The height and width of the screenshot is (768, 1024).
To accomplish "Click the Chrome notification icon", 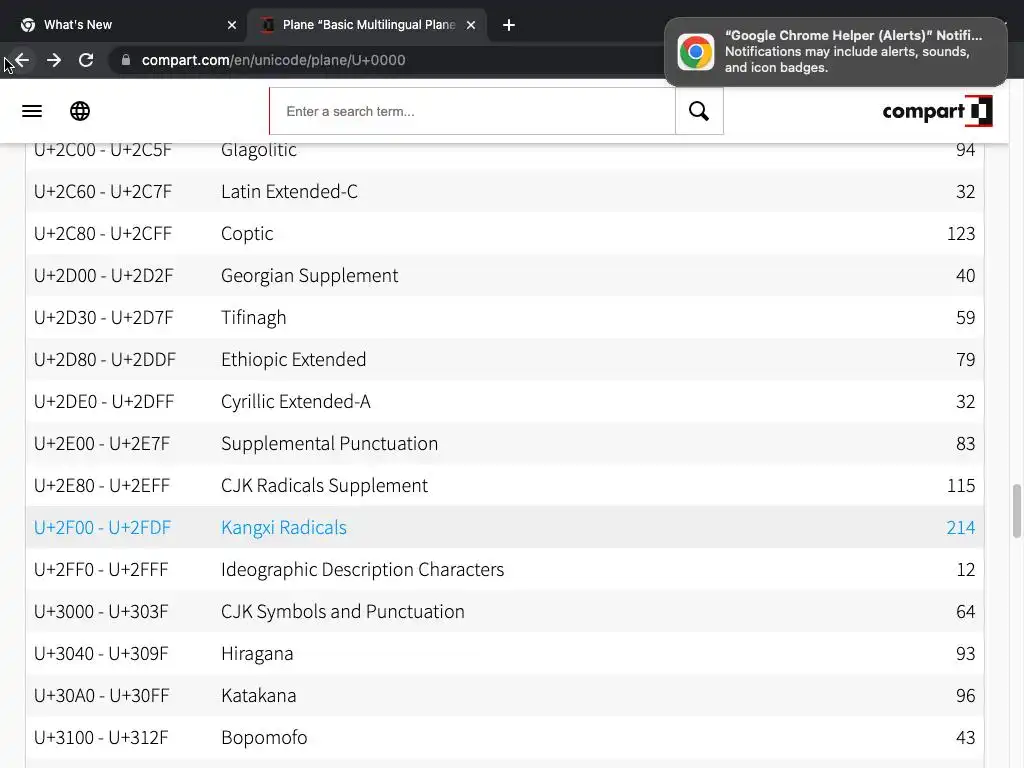I will (x=696, y=52).
